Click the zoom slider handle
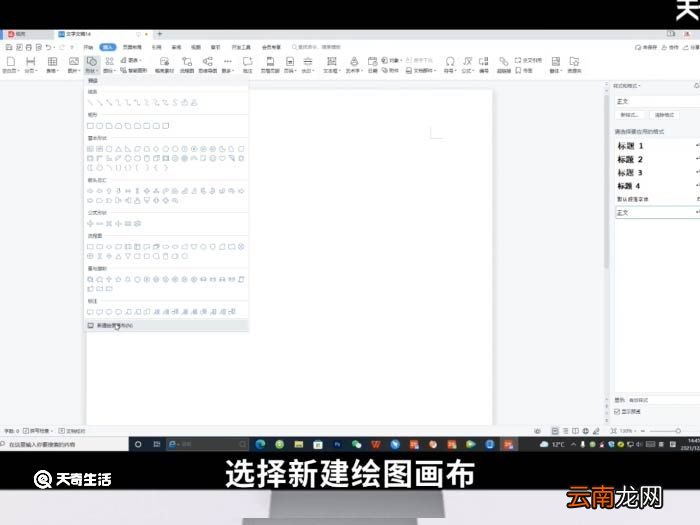Image resolution: width=700 pixels, height=525 pixels. 678,431
